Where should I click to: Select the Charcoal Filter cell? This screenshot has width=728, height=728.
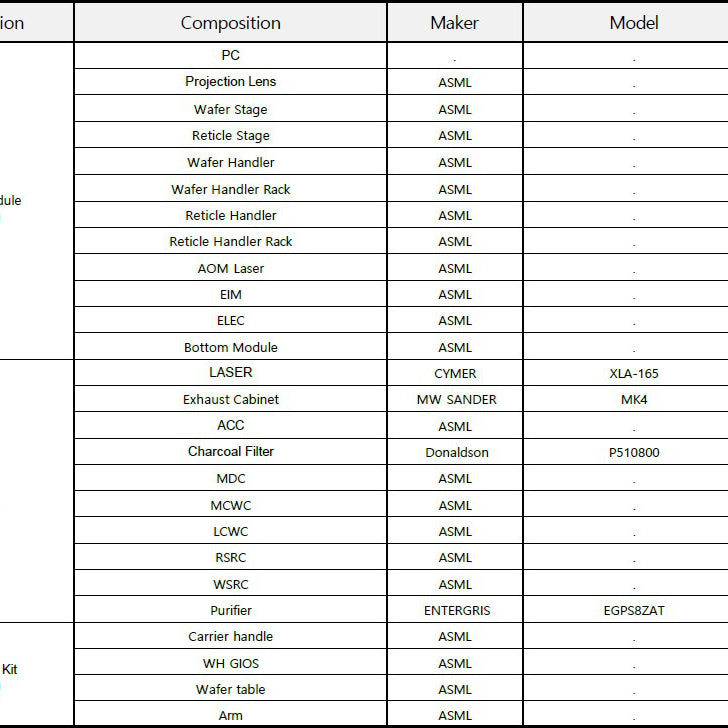[230, 451]
